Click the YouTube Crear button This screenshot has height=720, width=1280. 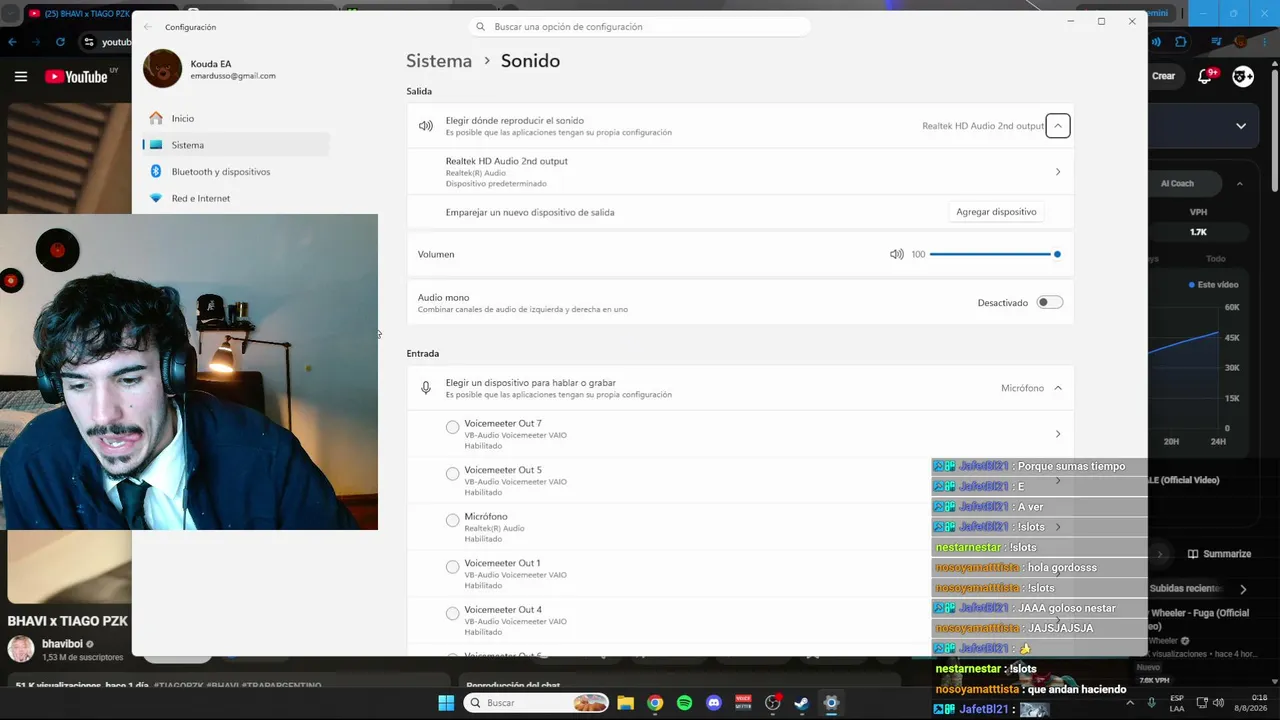click(1163, 76)
